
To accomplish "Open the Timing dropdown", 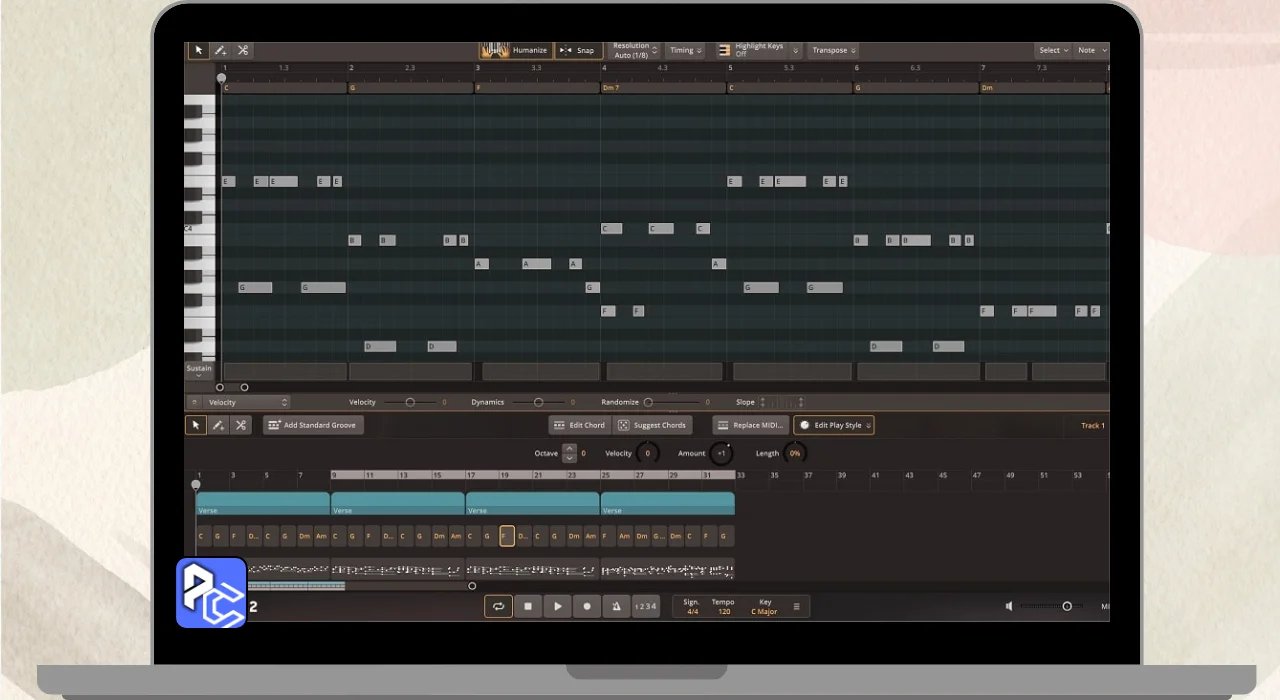I will [685, 50].
